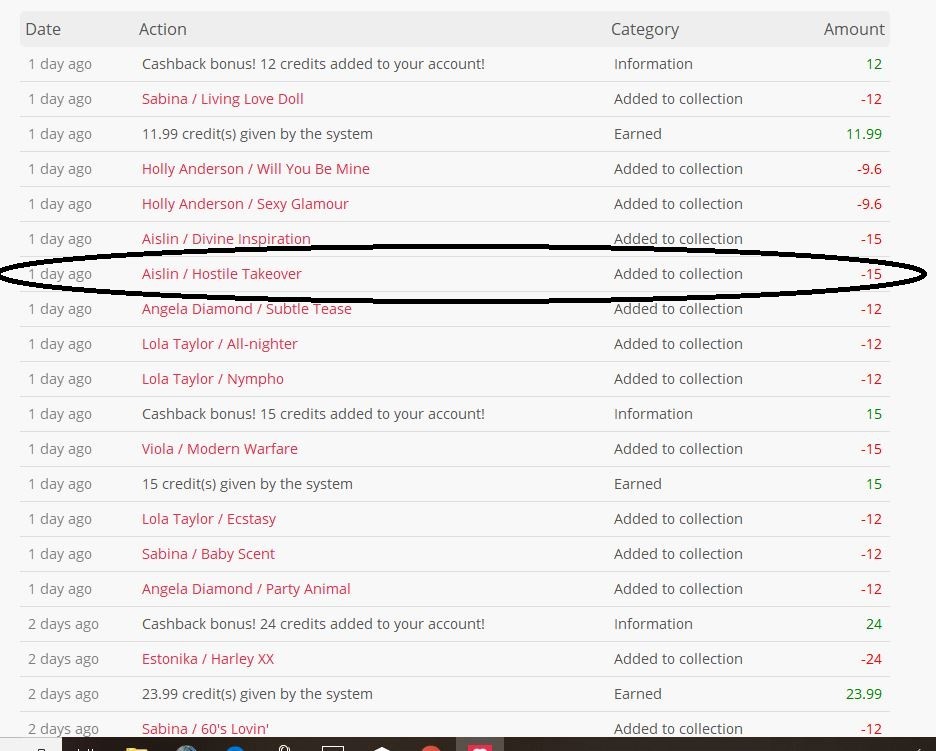
Task: Select '11.99 credit(s) given by the system' text
Action: point(257,134)
